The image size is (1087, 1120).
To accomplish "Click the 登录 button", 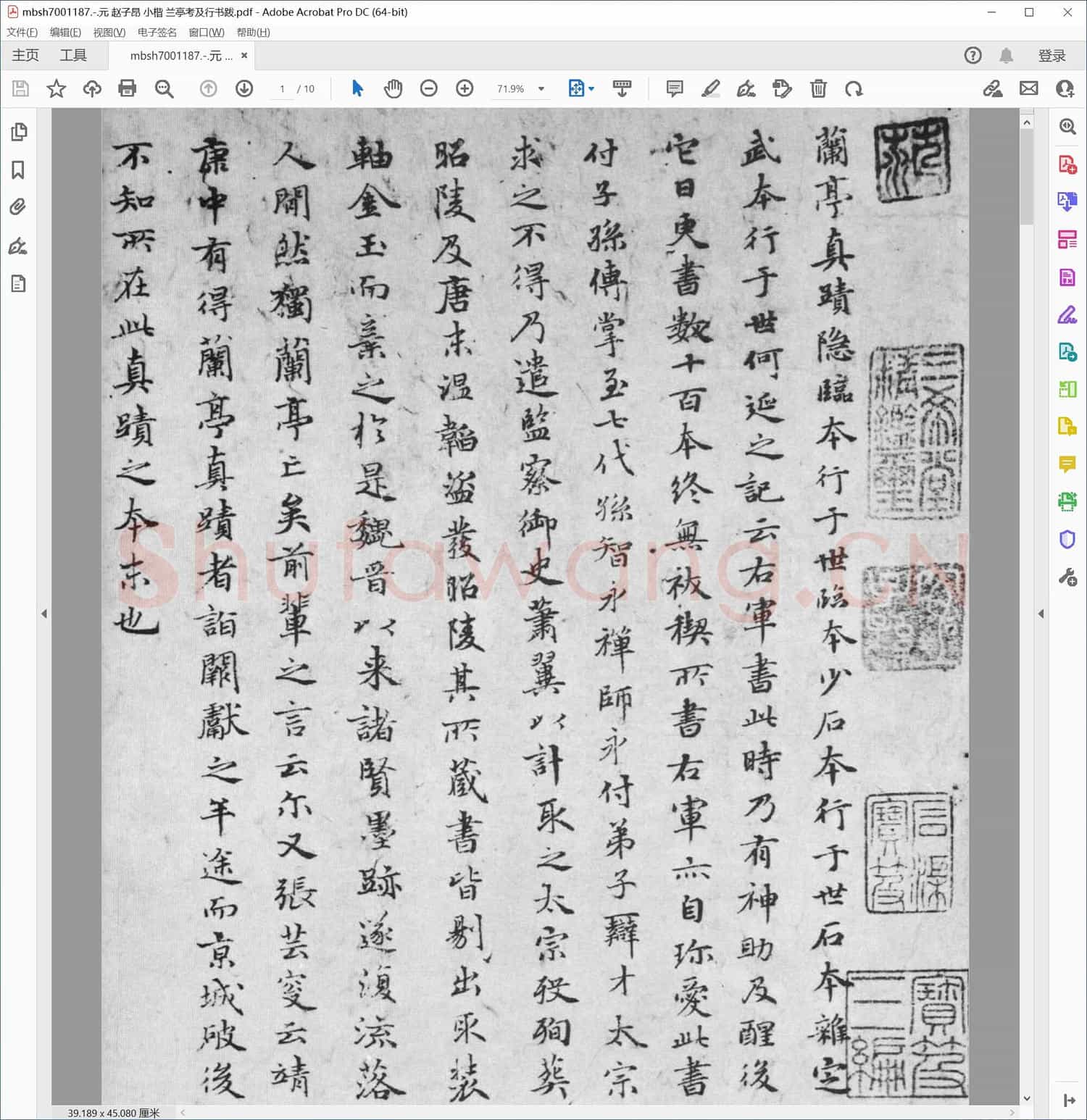I will pyautogui.click(x=1052, y=55).
